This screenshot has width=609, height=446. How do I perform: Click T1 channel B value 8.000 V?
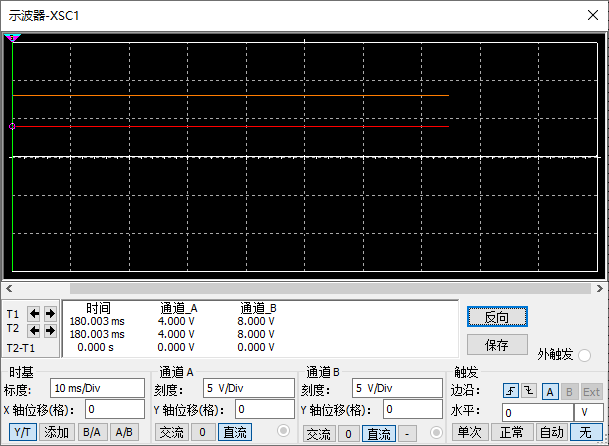[256, 321]
